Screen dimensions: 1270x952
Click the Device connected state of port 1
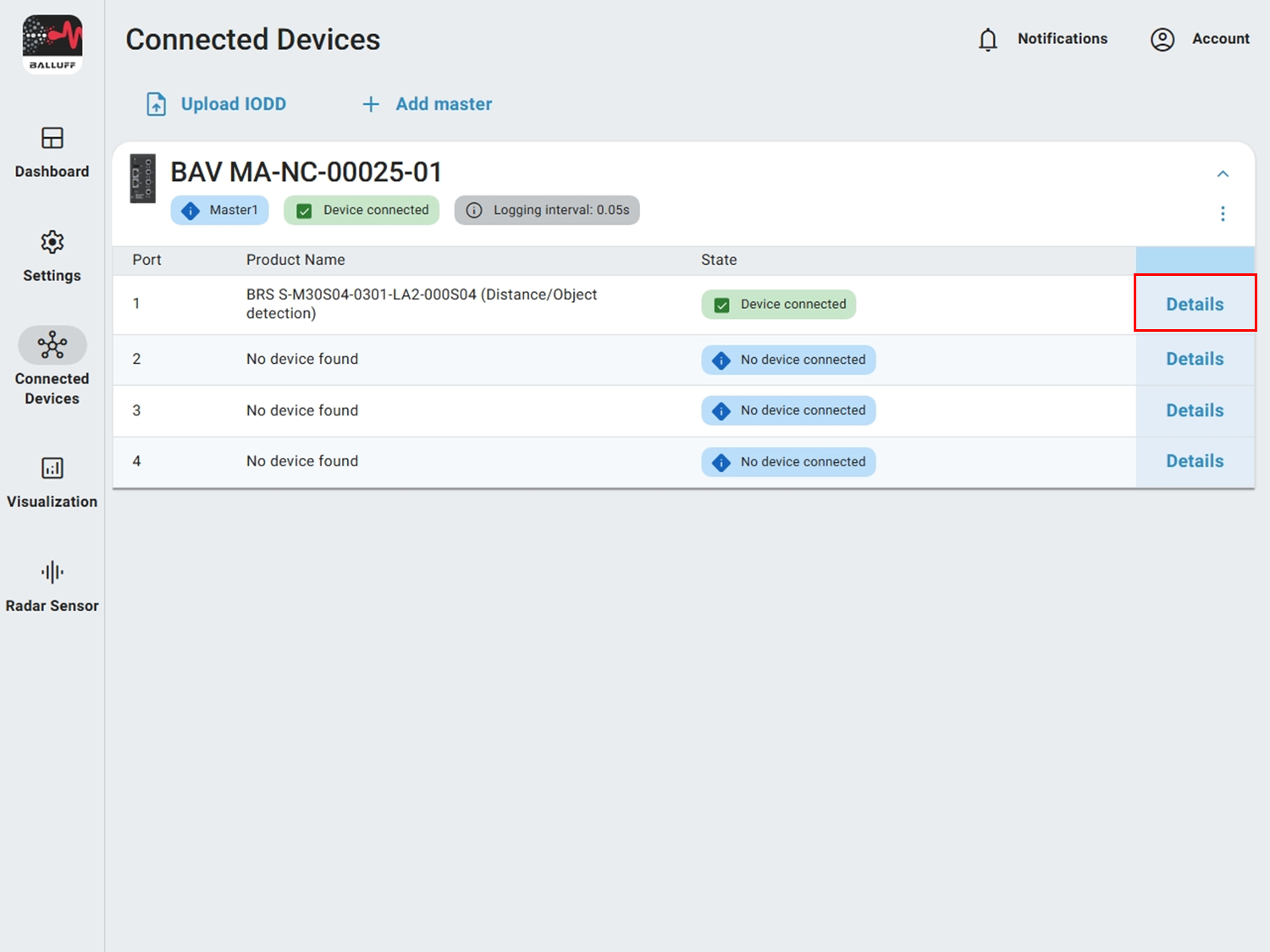779,305
